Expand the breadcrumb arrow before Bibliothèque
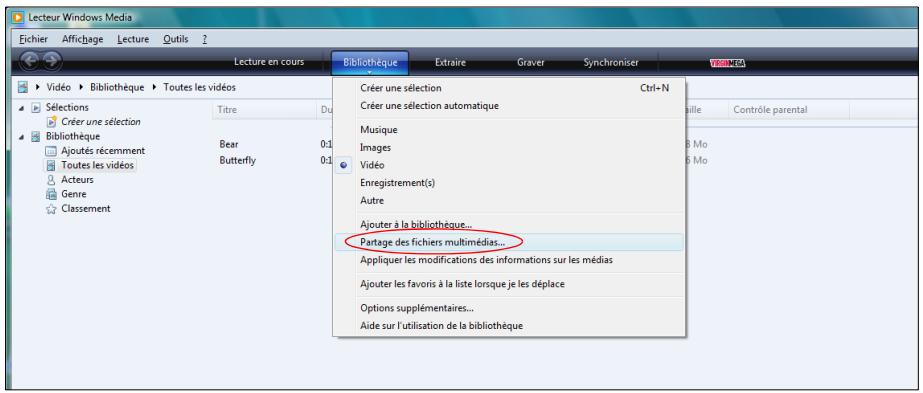Screen dimensions: 923x393 coord(82,88)
